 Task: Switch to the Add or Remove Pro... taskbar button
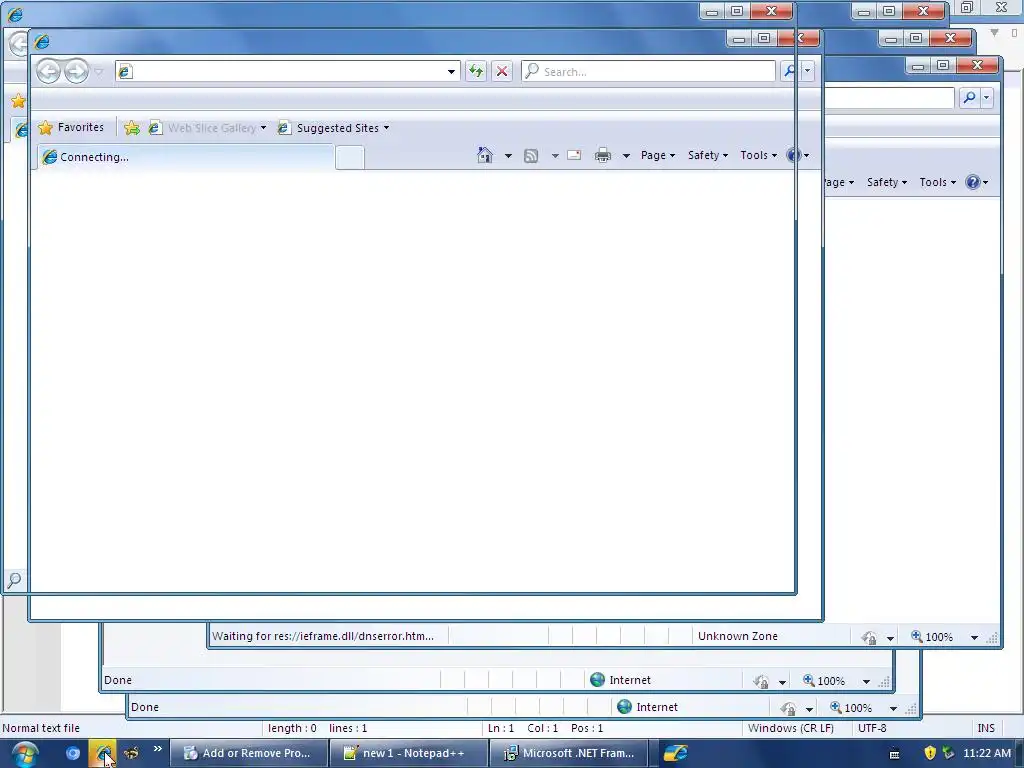248,753
